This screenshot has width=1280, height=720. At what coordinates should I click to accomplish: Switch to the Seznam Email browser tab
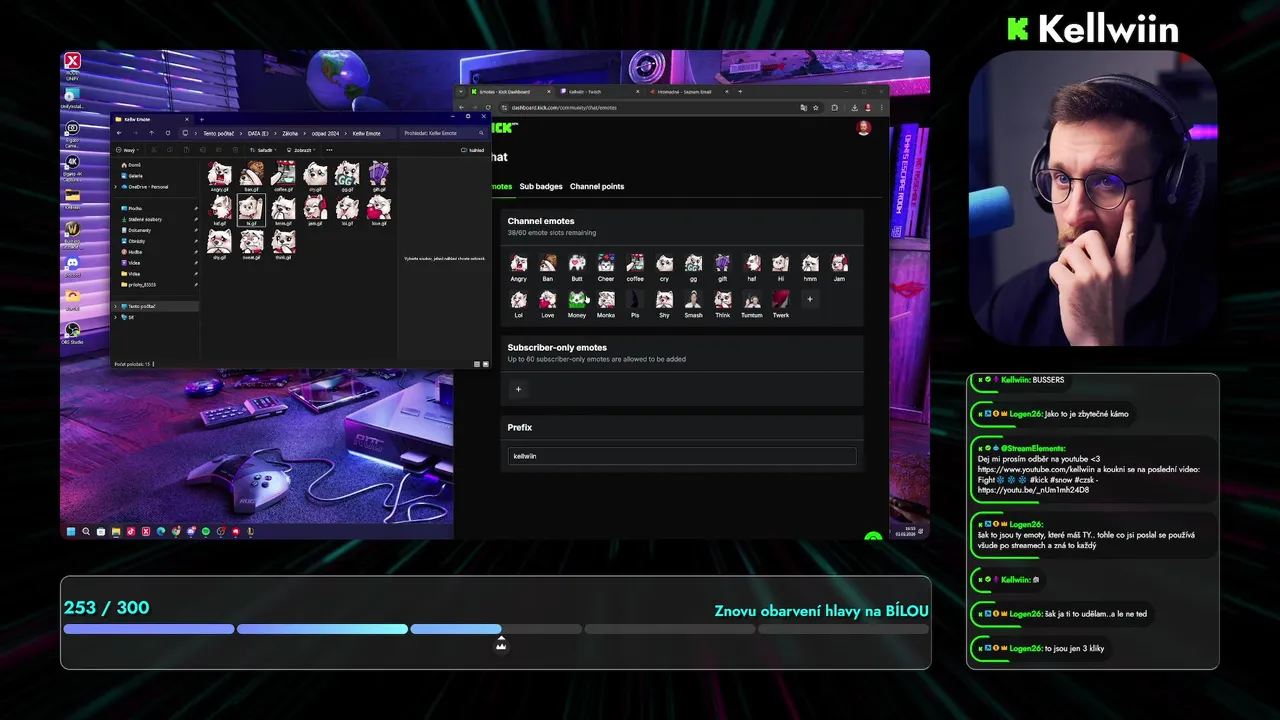click(x=692, y=91)
